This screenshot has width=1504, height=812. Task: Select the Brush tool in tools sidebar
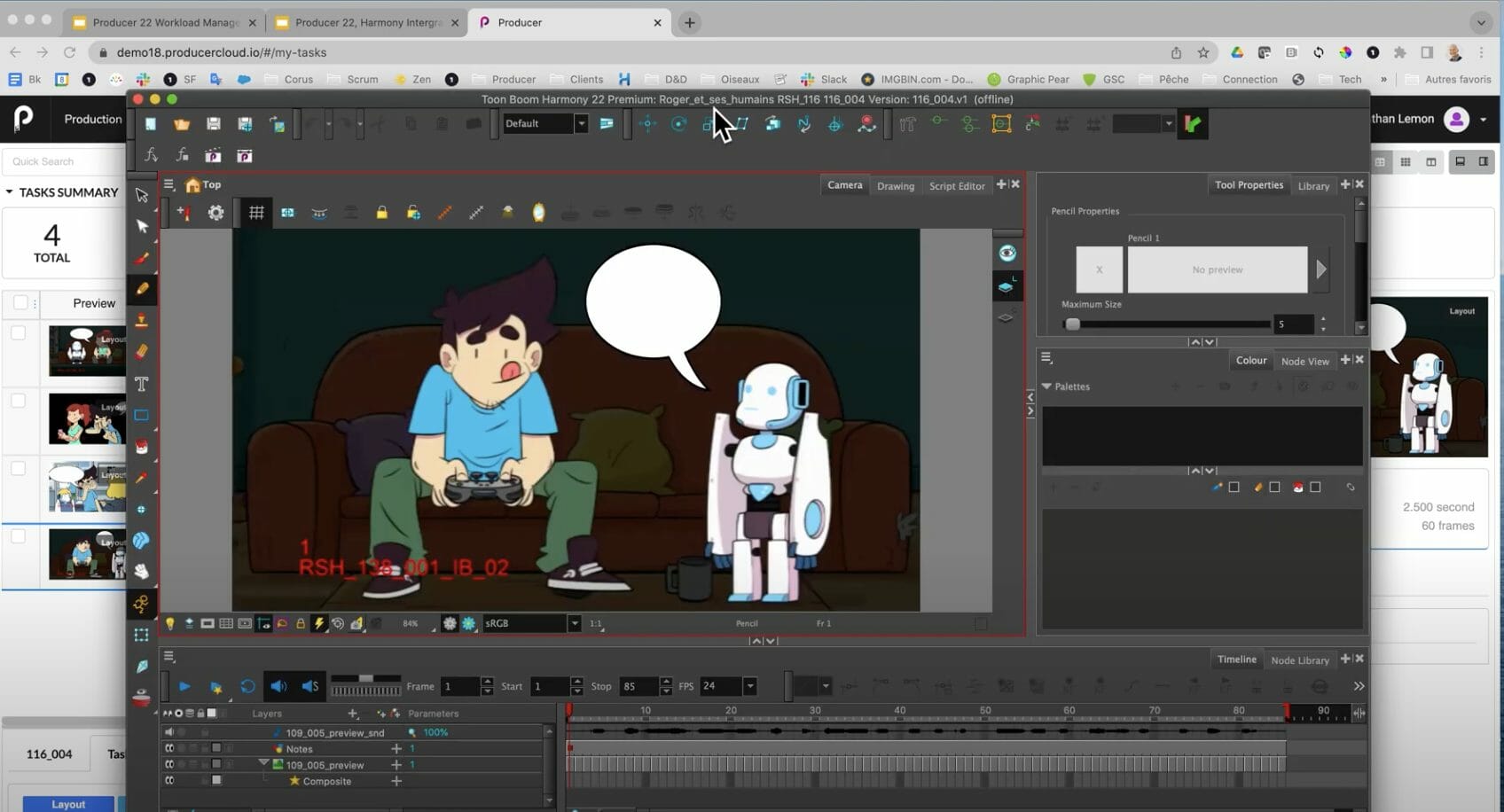pyautogui.click(x=142, y=258)
